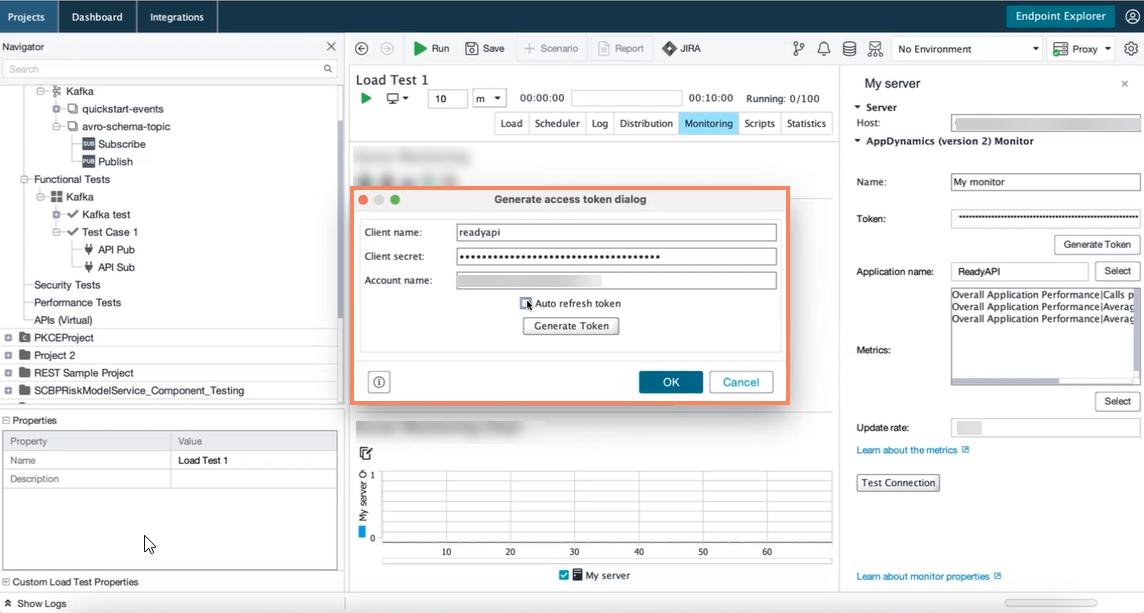1144x613 pixels.
Task: Open notifications via the bell icon
Action: coord(823,48)
